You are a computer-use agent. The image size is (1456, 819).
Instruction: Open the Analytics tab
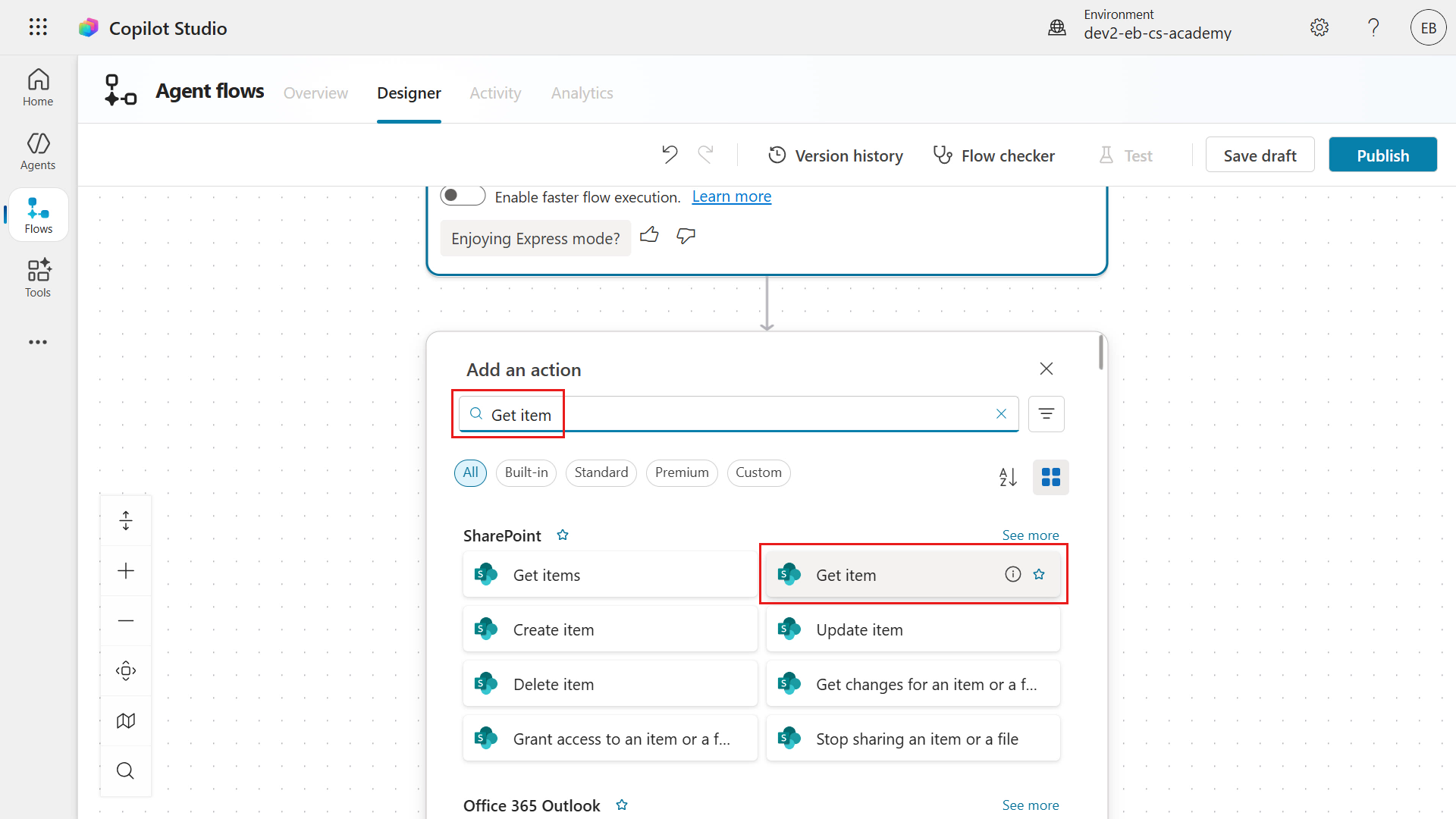tap(582, 93)
